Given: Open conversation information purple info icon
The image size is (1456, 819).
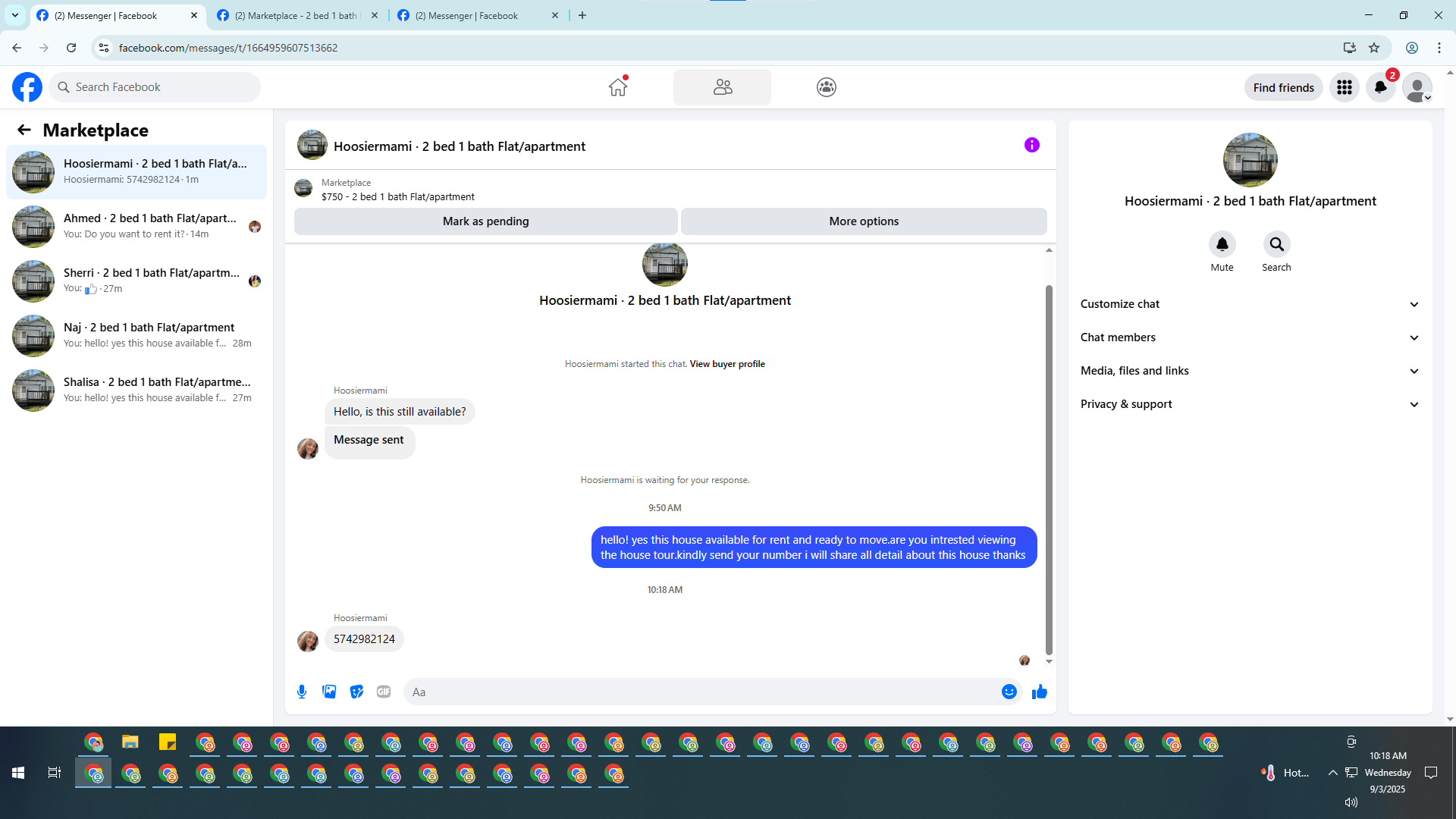Looking at the screenshot, I should [x=1032, y=145].
